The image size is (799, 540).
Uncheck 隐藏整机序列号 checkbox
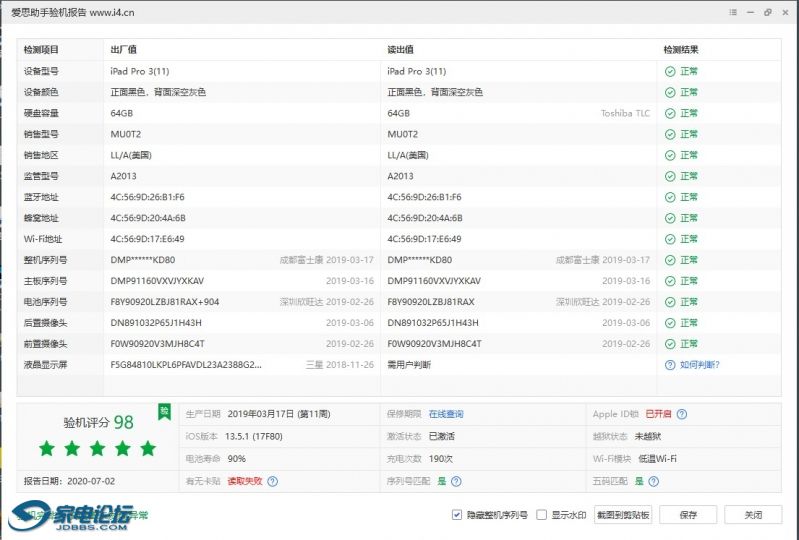pyautogui.click(x=457, y=515)
